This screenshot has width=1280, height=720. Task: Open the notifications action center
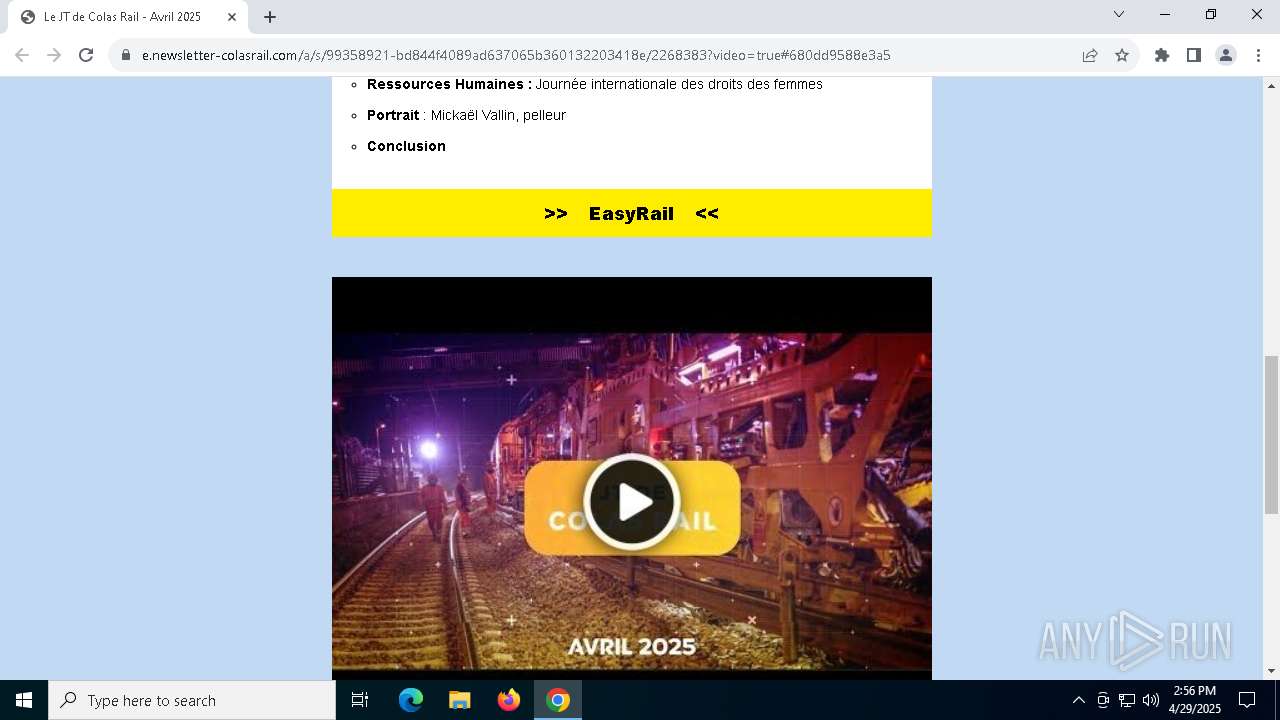click(1247, 700)
